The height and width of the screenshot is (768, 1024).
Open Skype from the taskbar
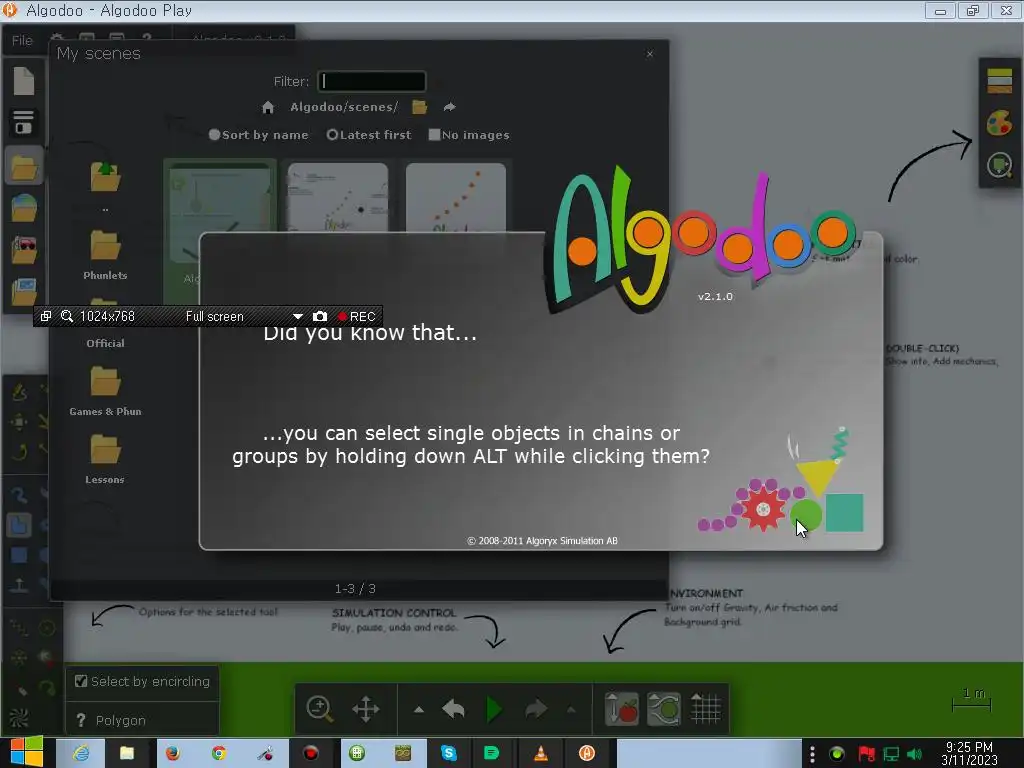point(449,753)
